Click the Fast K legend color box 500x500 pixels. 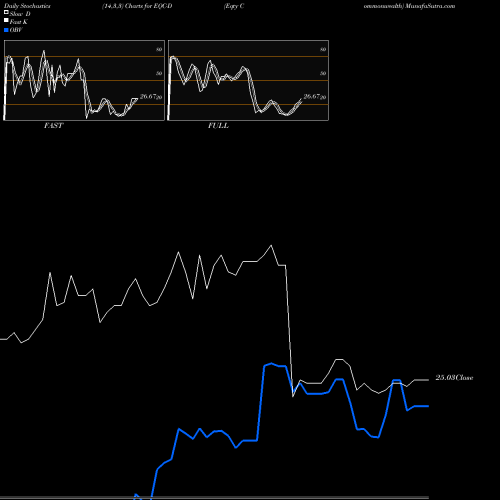[6, 21]
